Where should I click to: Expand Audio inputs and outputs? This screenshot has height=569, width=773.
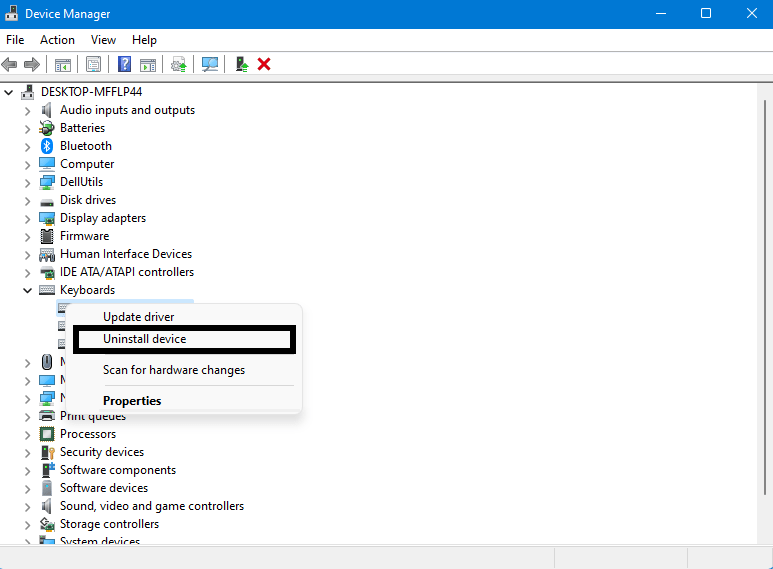[x=28, y=111]
